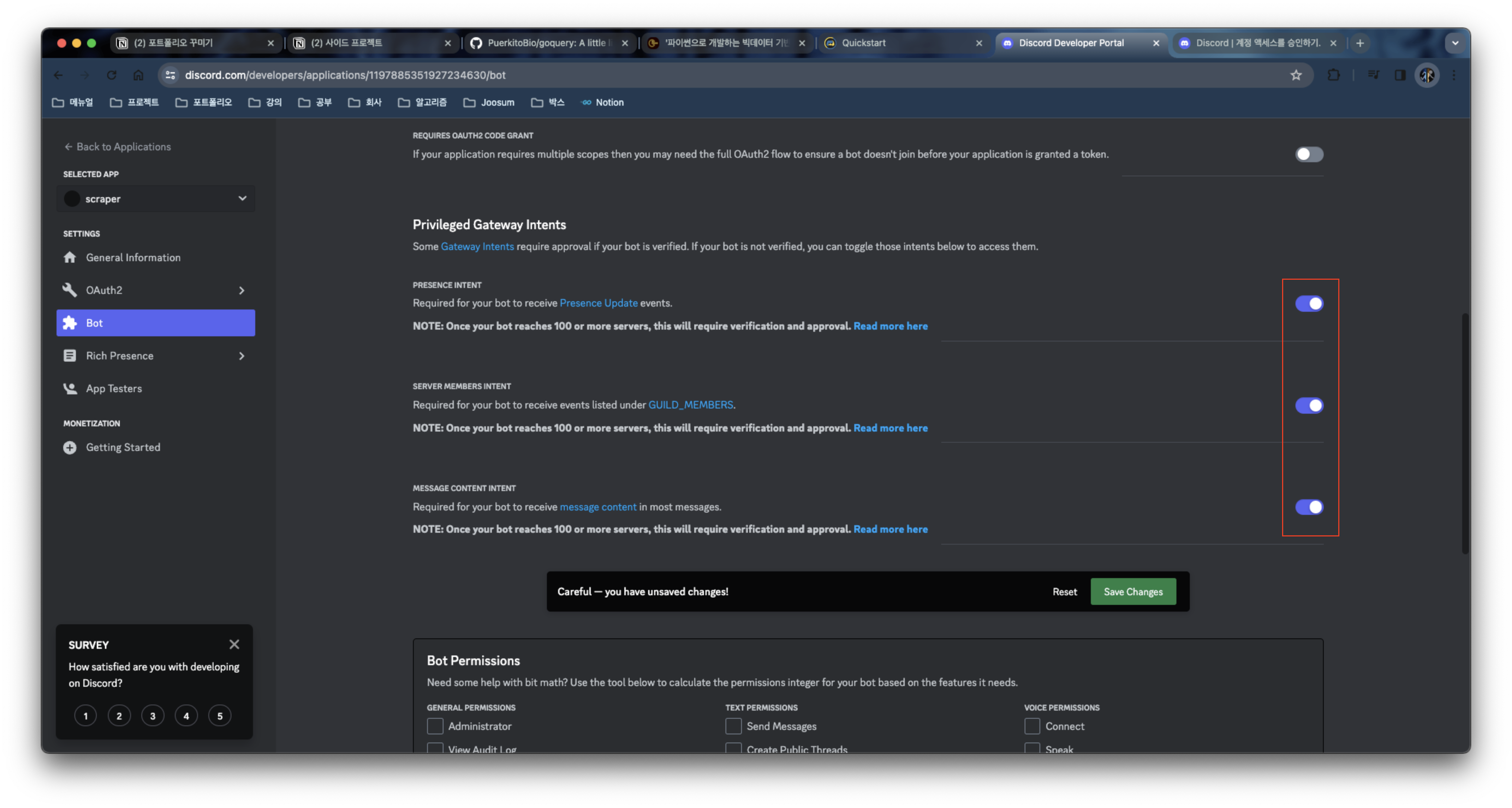Open the scraper selected app dropdown
The height and width of the screenshot is (808, 1512).
point(156,199)
